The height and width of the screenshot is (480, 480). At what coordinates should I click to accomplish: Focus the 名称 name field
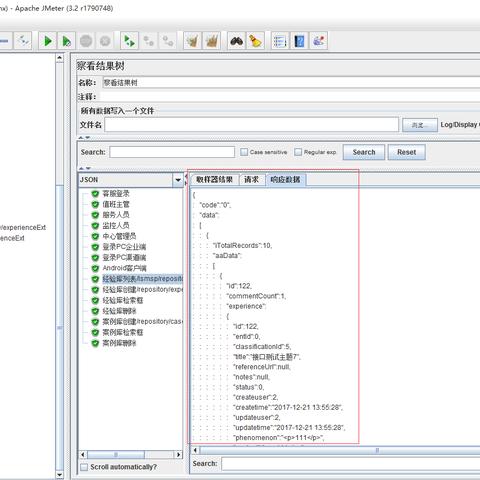(x=290, y=83)
